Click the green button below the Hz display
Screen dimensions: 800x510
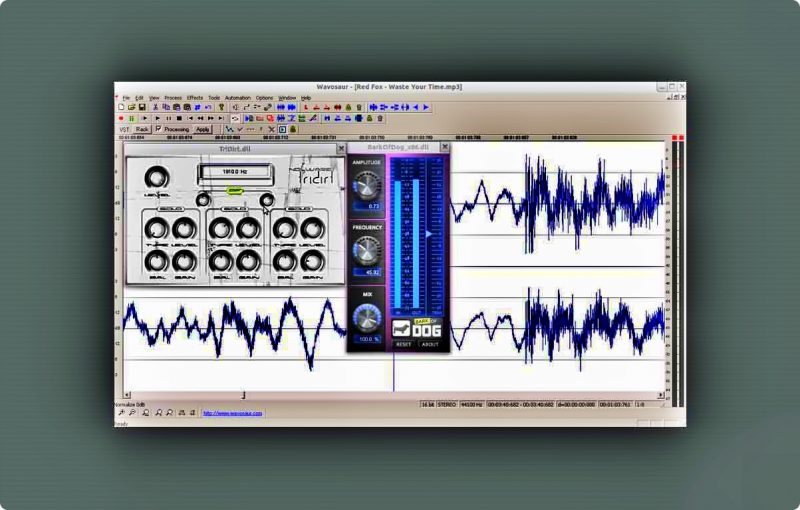tap(235, 191)
